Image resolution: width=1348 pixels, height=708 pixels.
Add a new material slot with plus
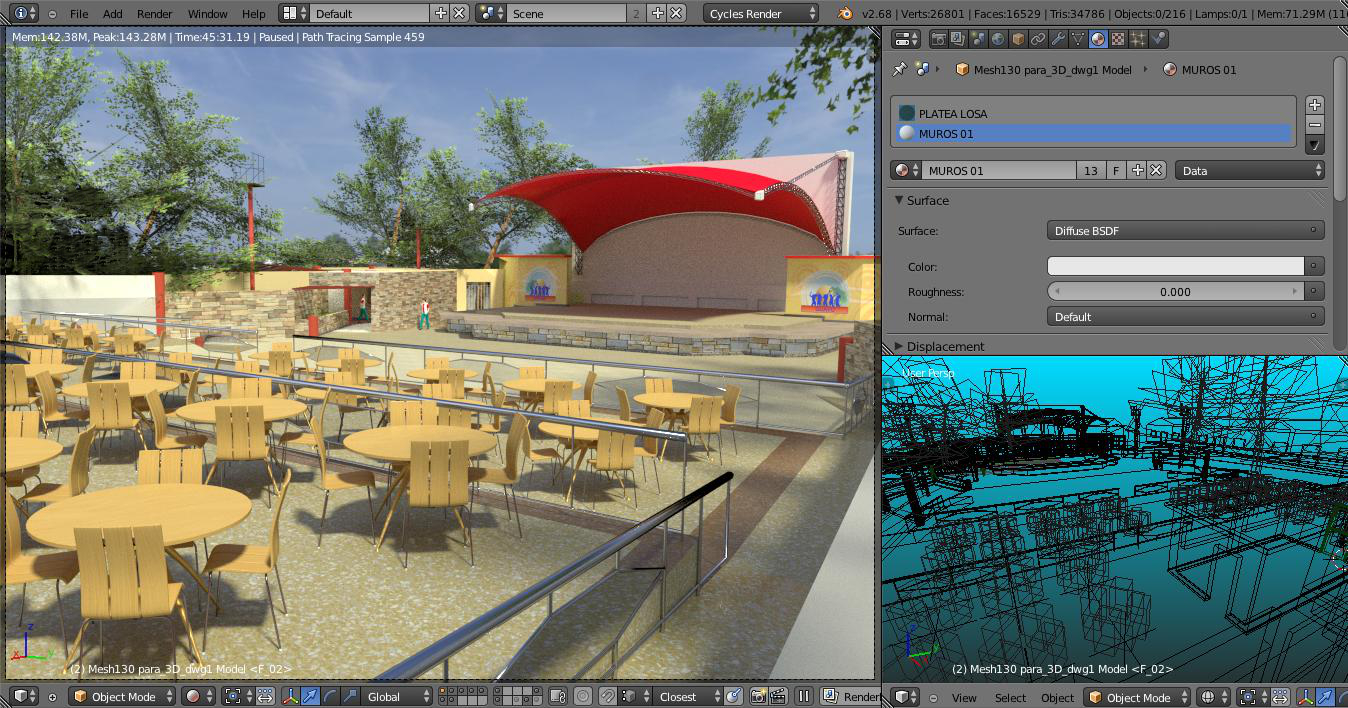pos(1315,105)
